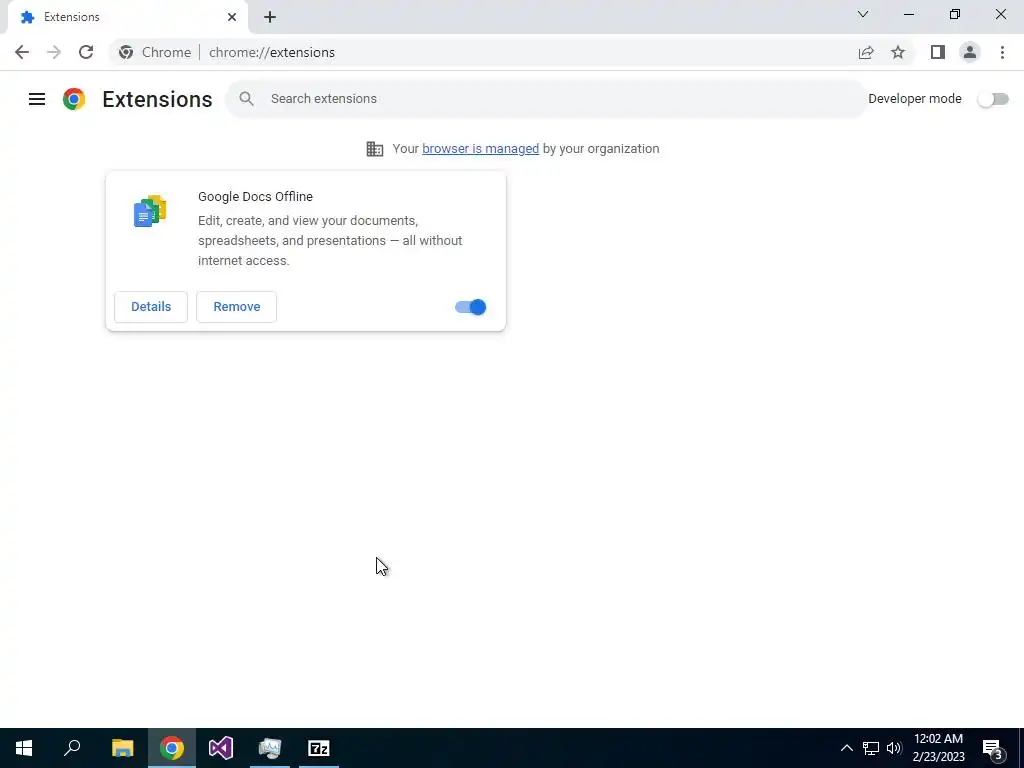Close the Extensions tab
The image size is (1024, 768).
pos(232,17)
